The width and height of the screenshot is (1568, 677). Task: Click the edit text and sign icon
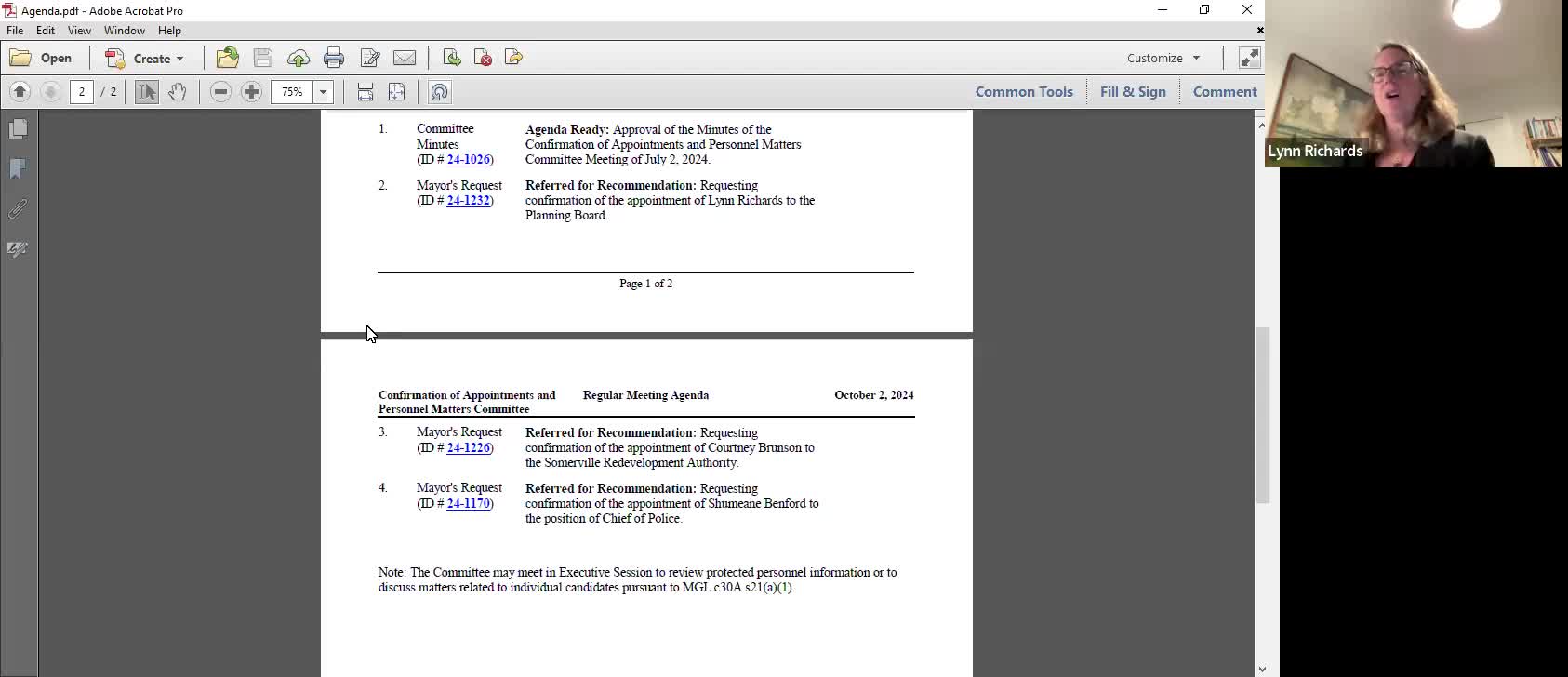pyautogui.click(x=369, y=58)
